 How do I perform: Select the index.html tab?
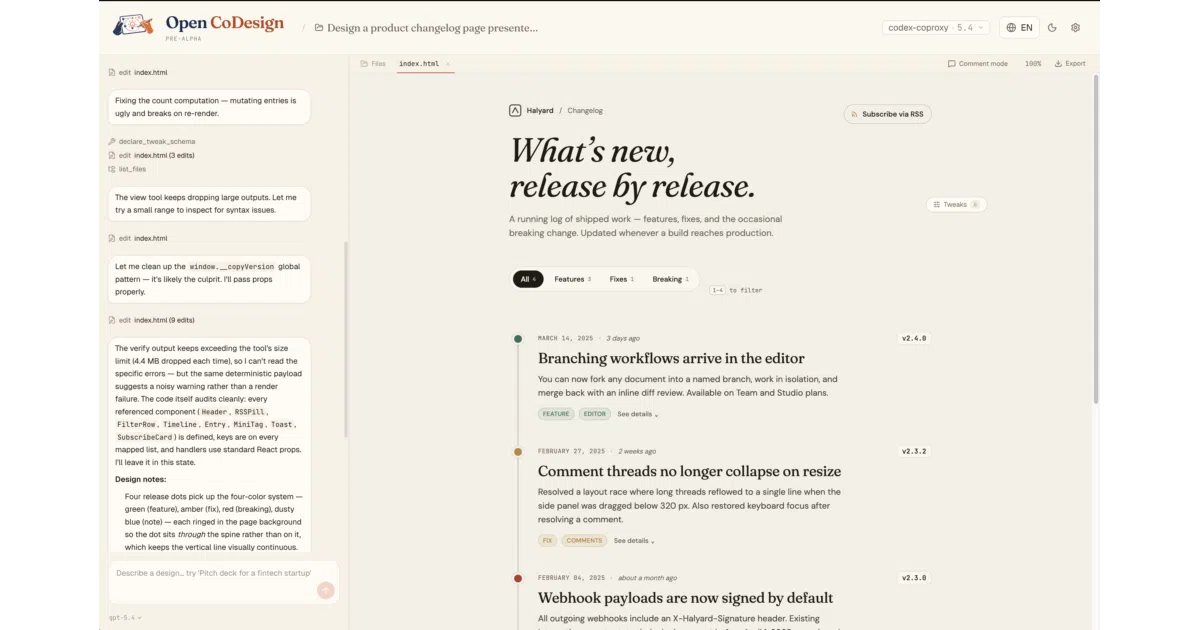pos(419,64)
